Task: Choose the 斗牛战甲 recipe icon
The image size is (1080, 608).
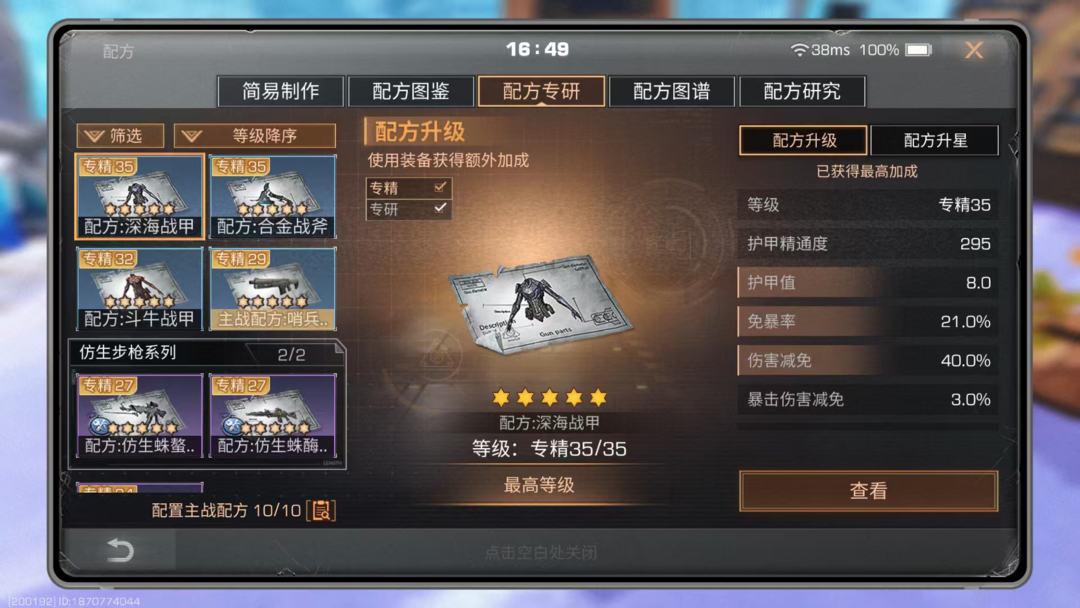Action: tap(140, 289)
